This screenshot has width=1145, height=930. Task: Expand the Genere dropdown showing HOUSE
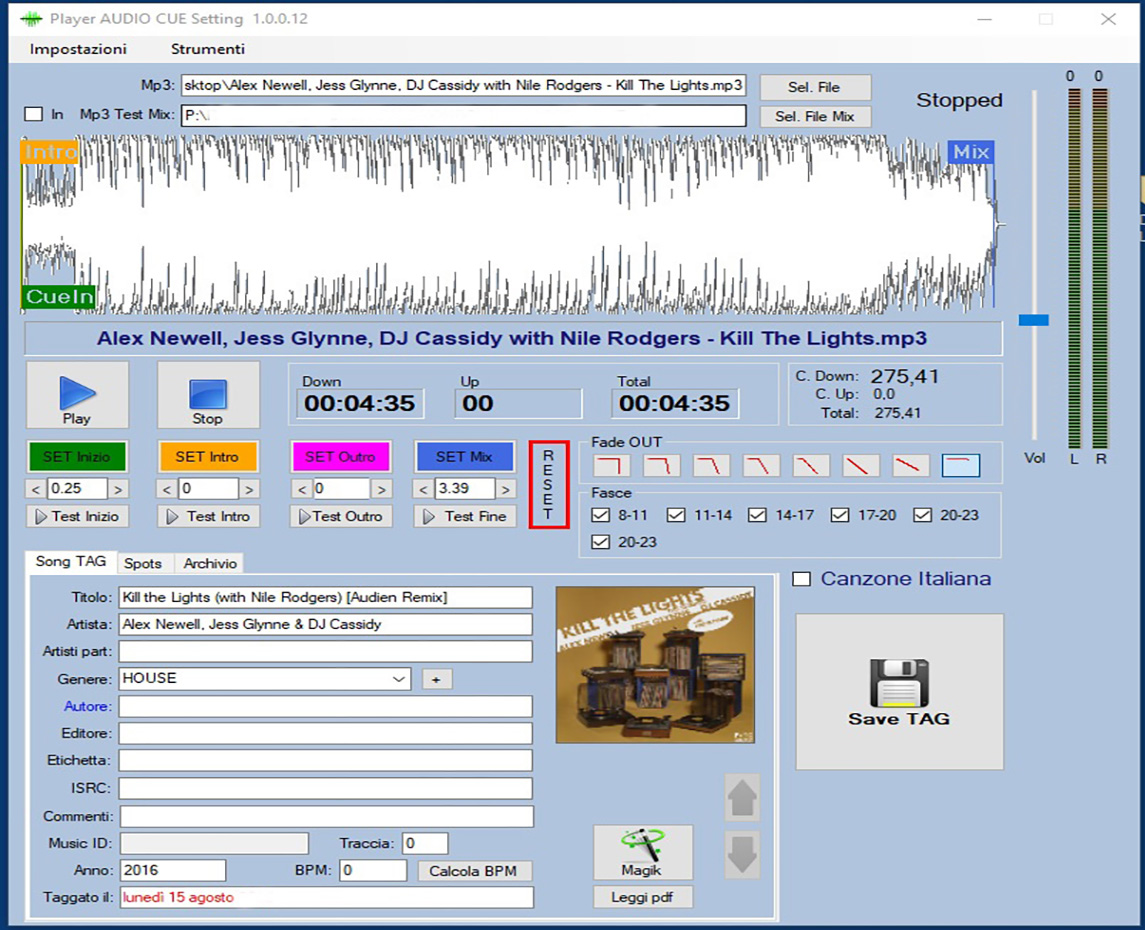click(x=400, y=679)
